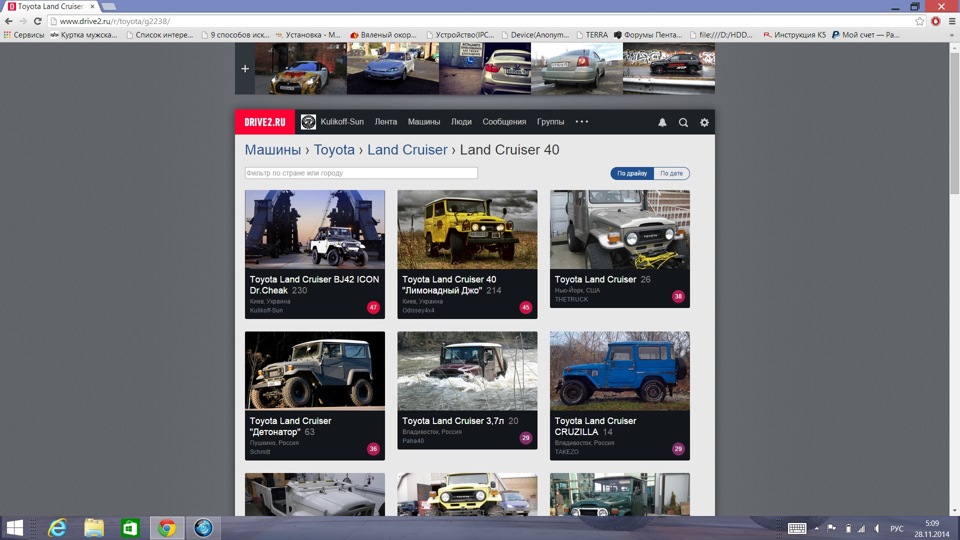Screen dimensions: 960x540
Task: Open File Explorer from the taskbar
Action: pos(94,528)
